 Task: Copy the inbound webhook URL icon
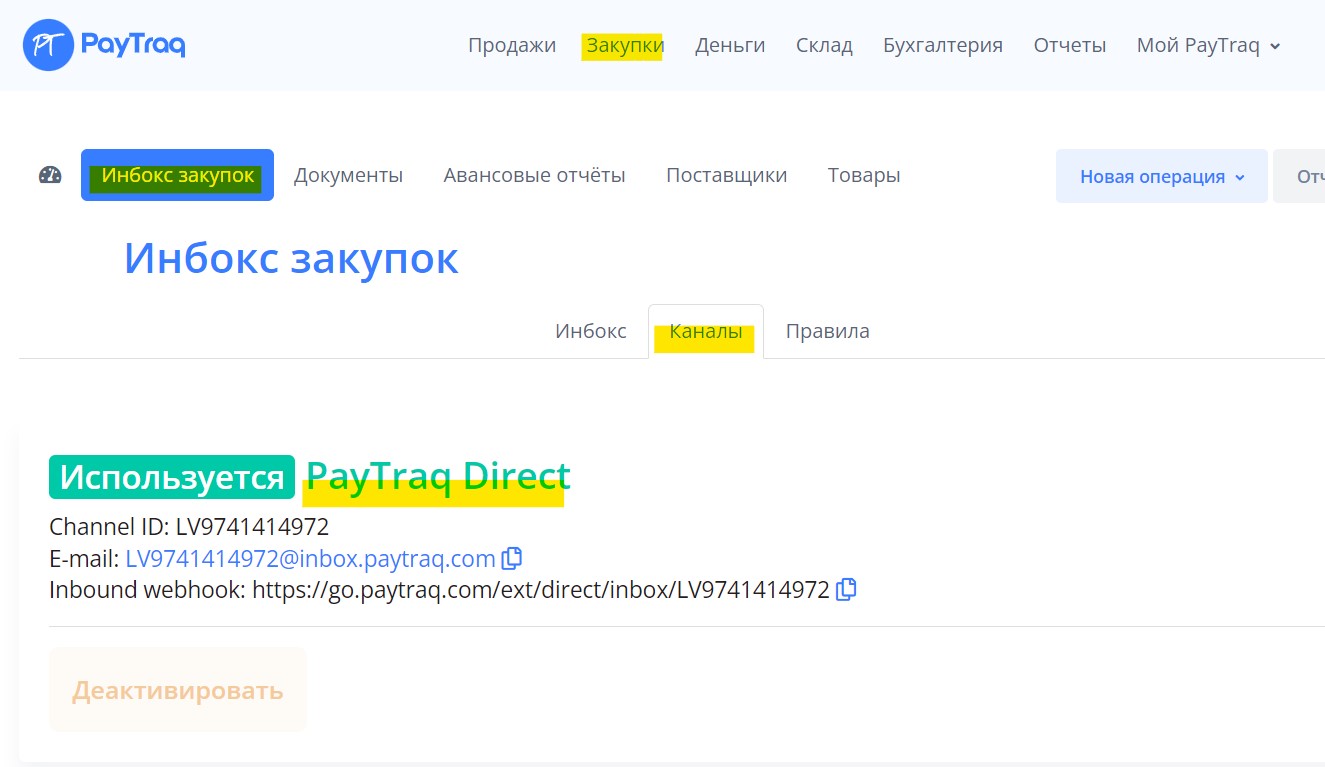pos(846,590)
